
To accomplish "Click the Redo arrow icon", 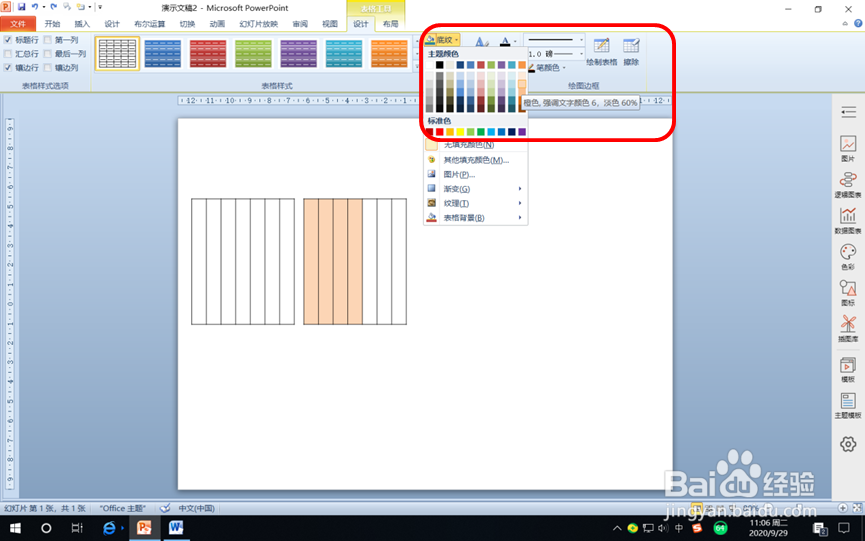I will (54, 7).
